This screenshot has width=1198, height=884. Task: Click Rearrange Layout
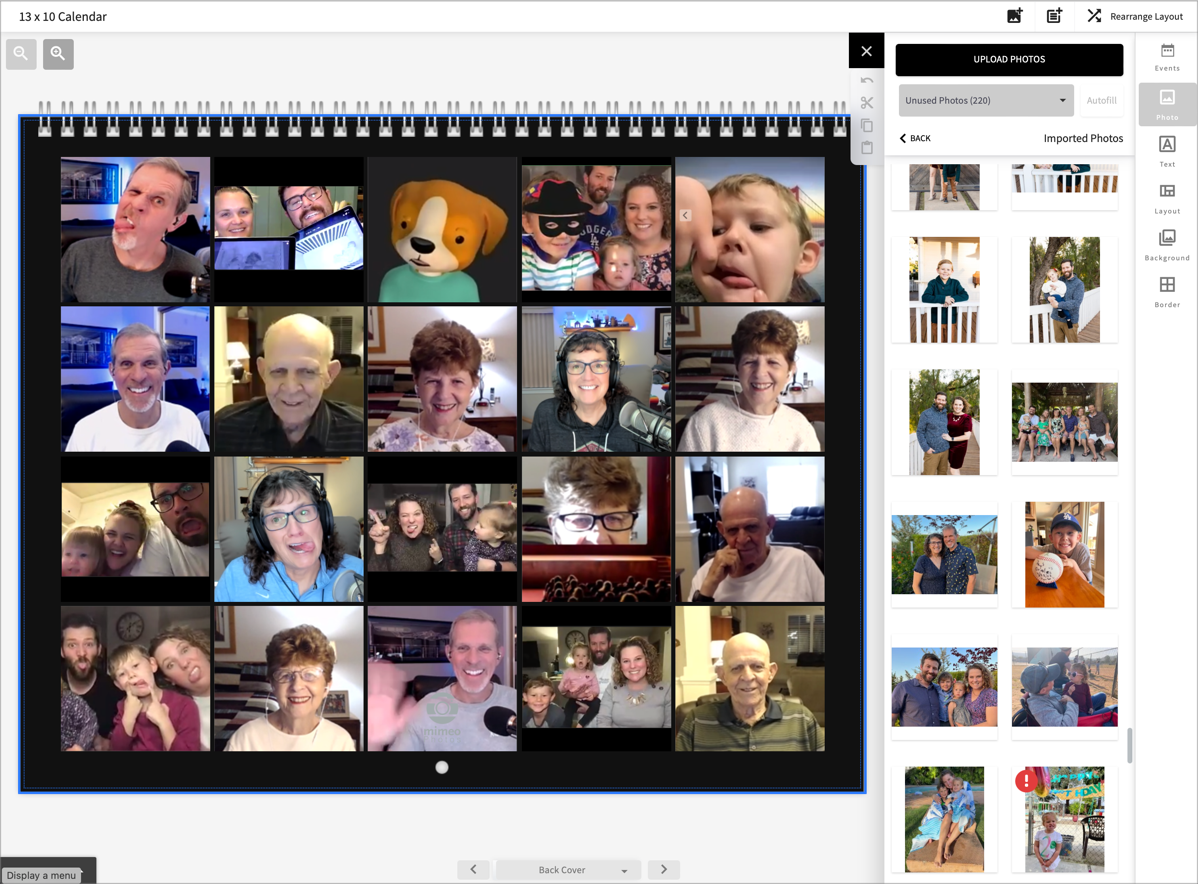(x=1135, y=16)
